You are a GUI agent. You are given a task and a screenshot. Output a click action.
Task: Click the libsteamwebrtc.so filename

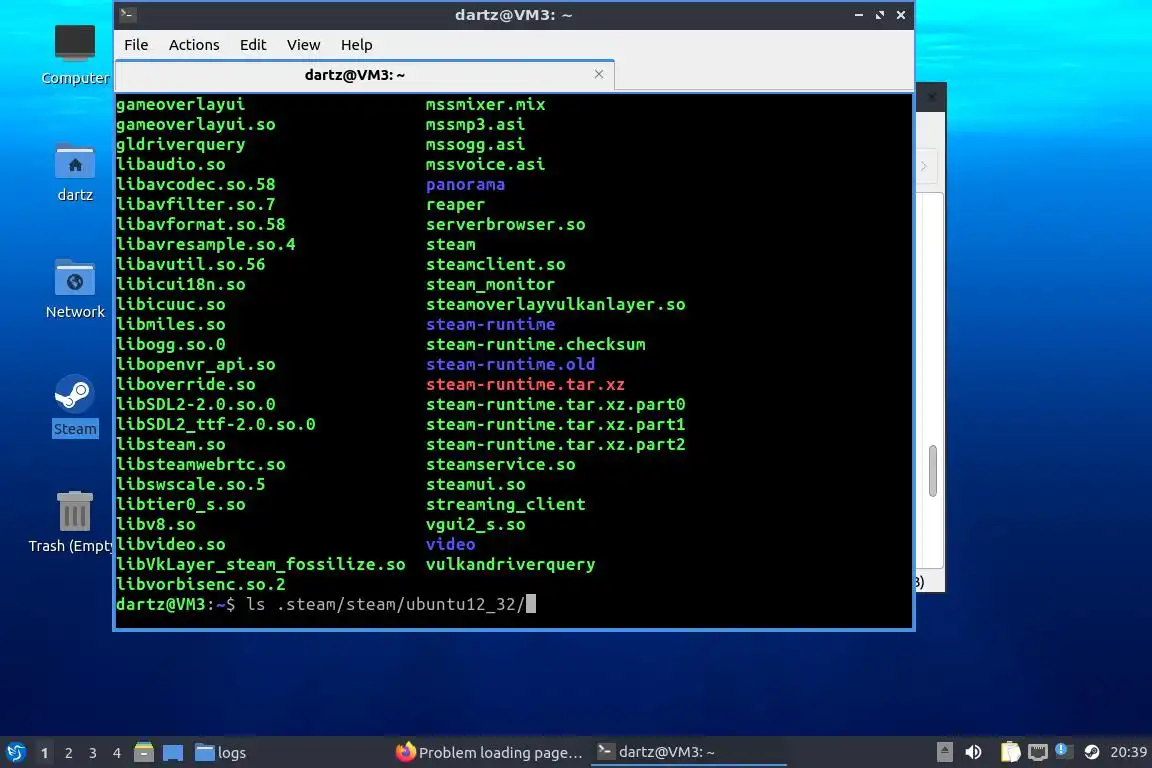pos(201,464)
